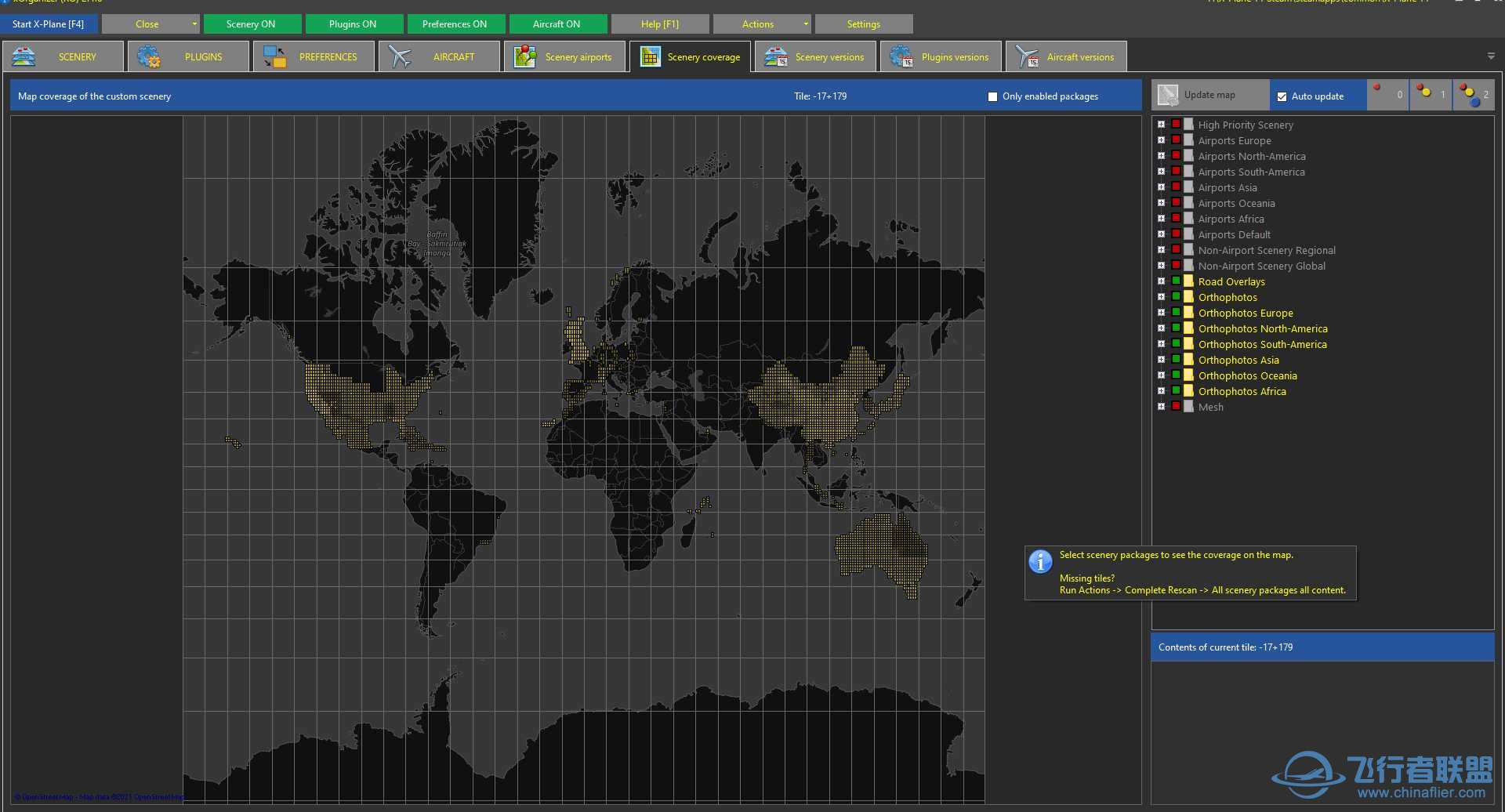1505x812 pixels.
Task: Uncheck the Auto update checkbox
Action: coord(1282,96)
